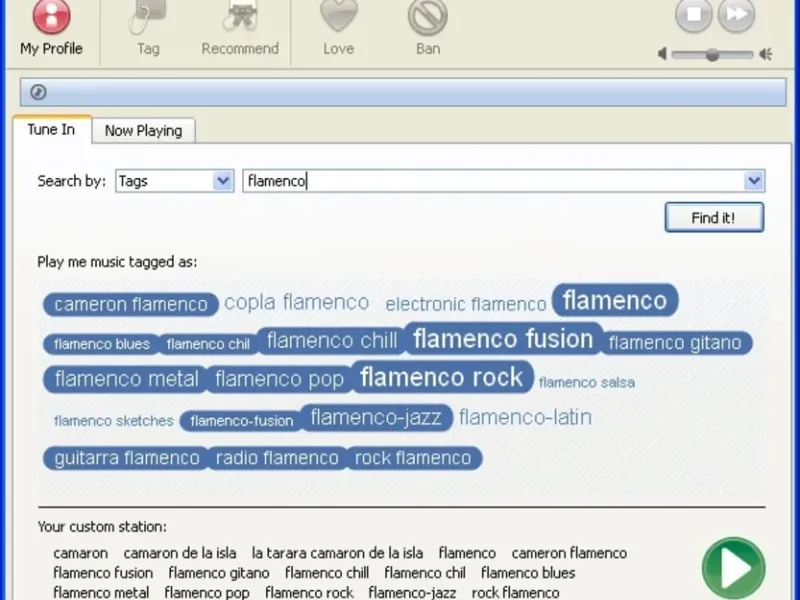
Task: Toggle the large flamenco tag
Action: (615, 300)
